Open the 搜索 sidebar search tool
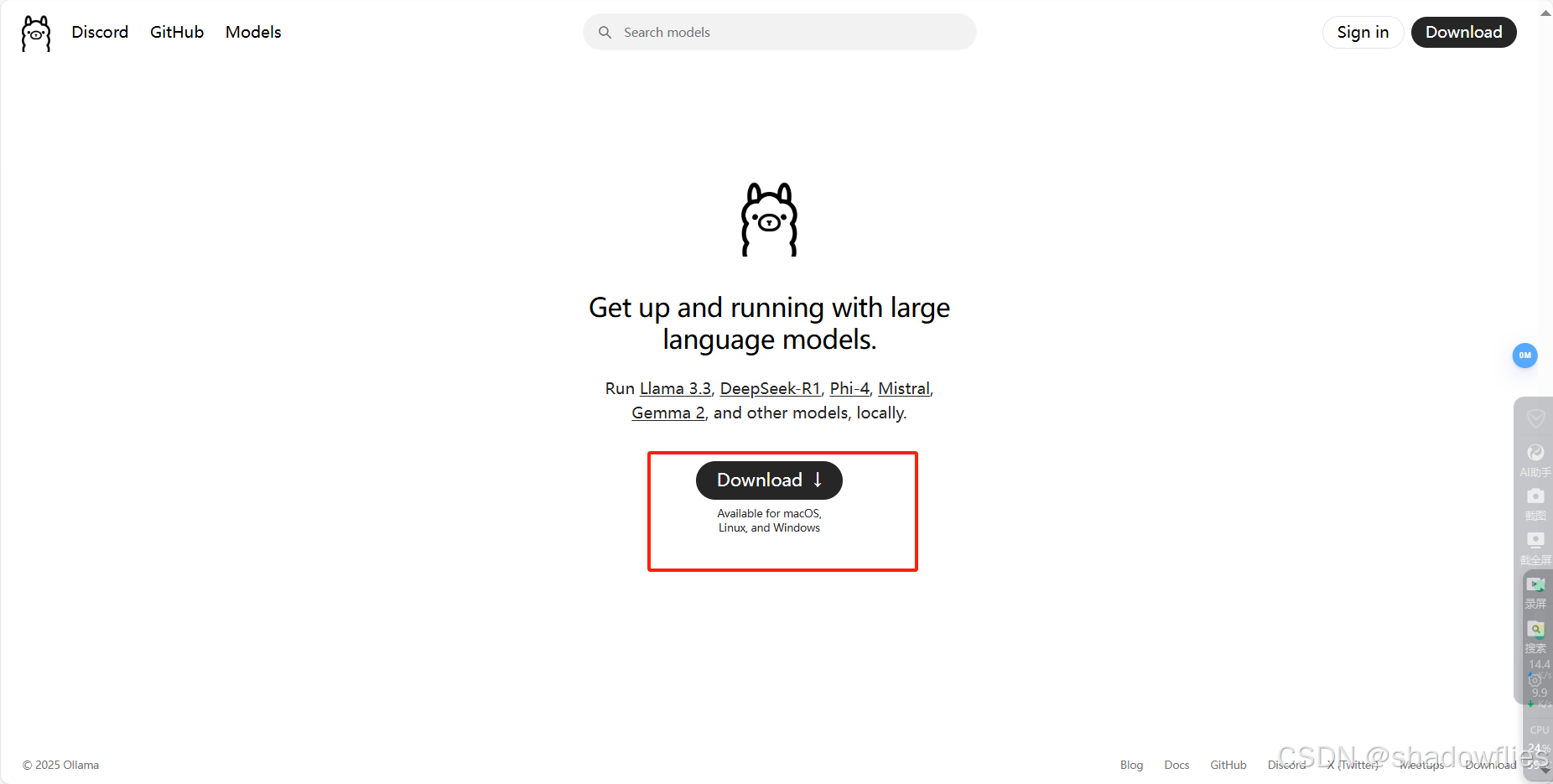 [1535, 637]
